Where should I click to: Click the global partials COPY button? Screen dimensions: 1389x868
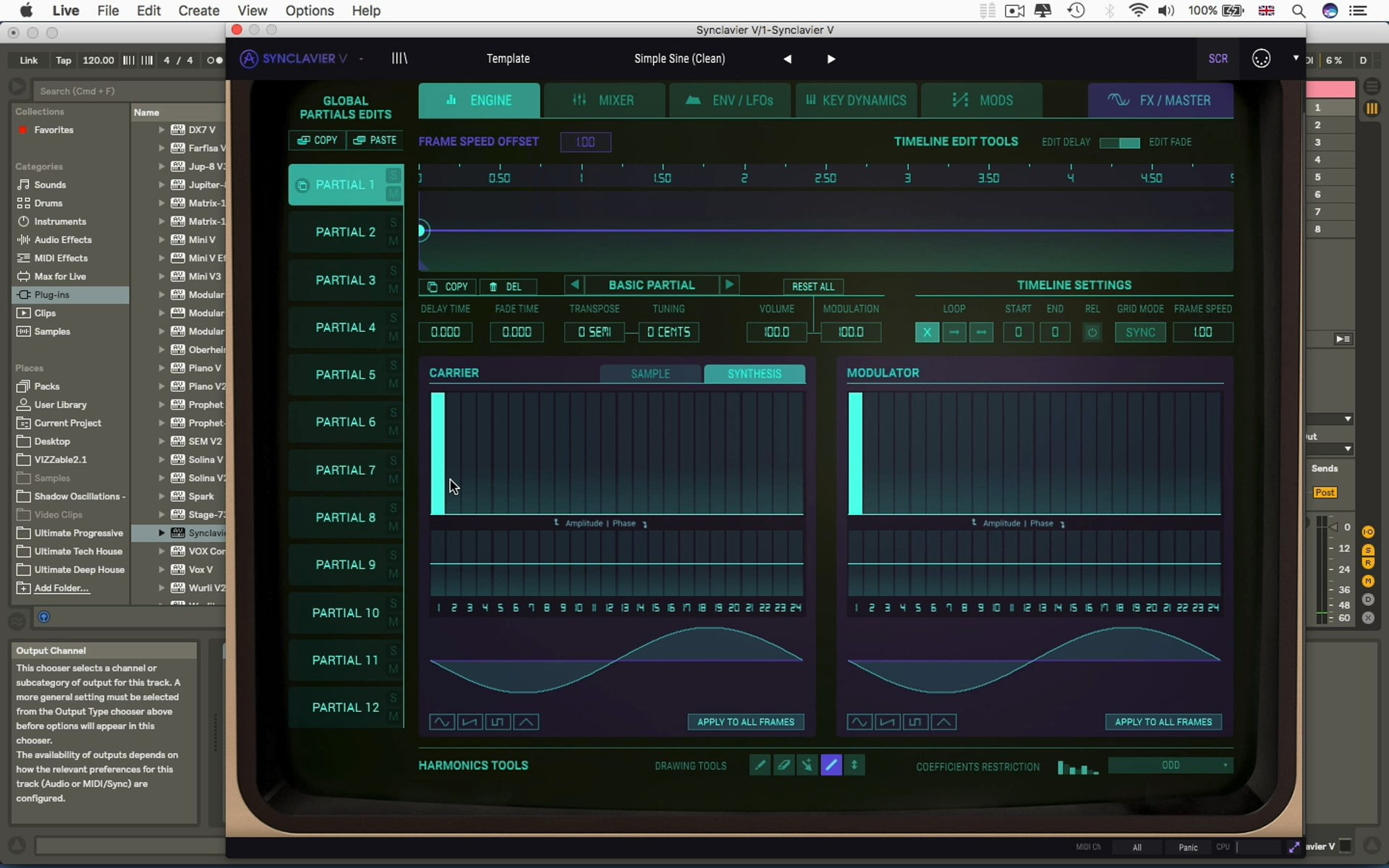tap(318, 140)
